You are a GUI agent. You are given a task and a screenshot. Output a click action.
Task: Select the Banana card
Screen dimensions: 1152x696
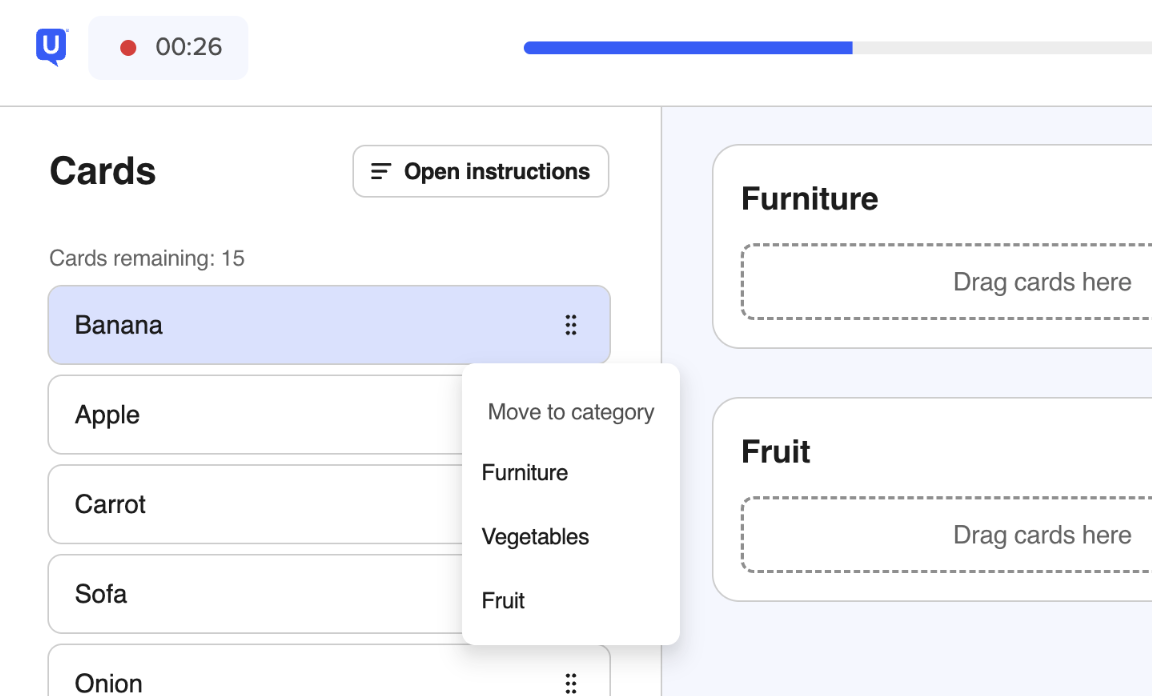pyautogui.click(x=329, y=325)
